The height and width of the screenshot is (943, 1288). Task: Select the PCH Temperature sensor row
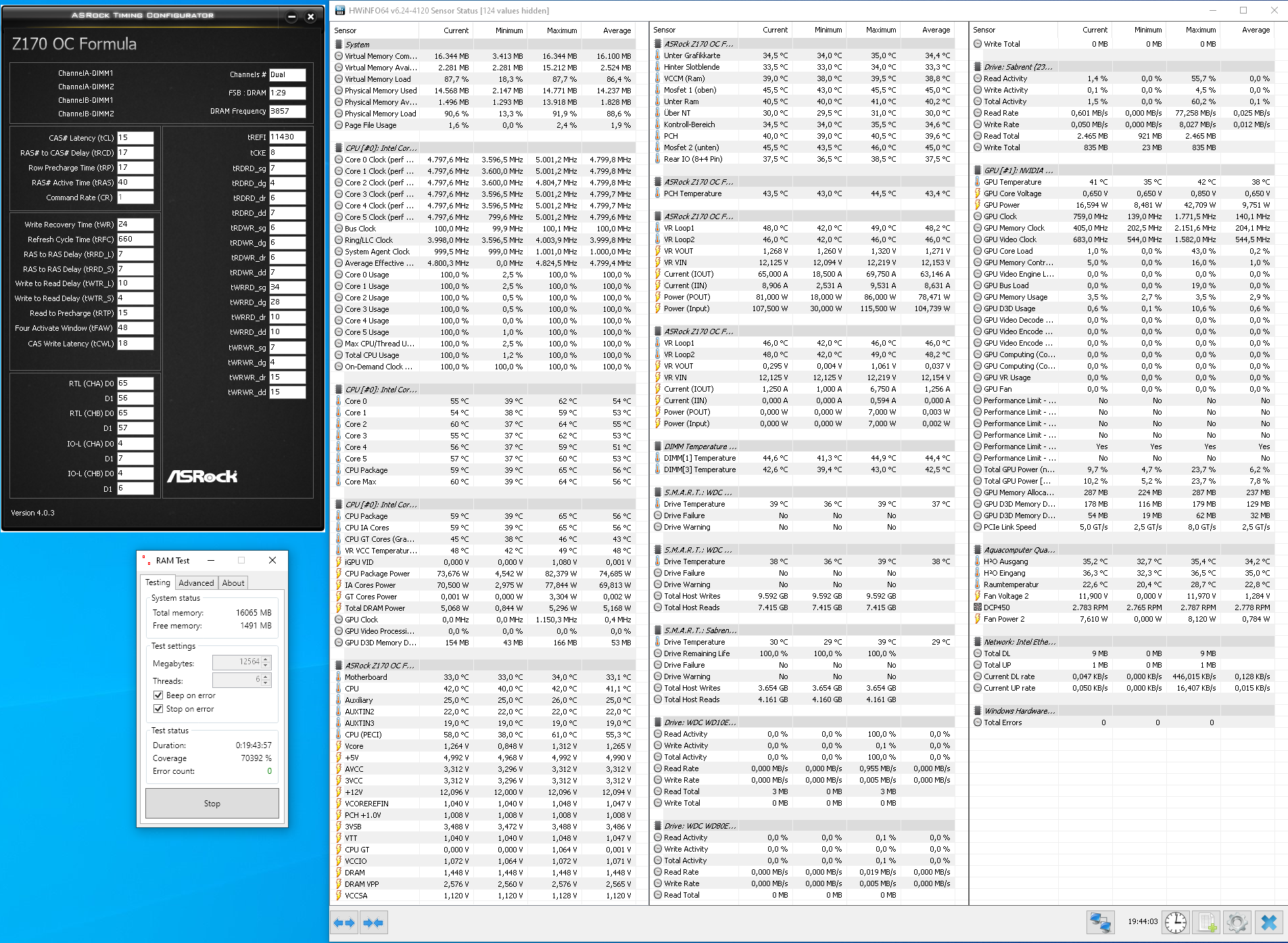tap(803, 193)
